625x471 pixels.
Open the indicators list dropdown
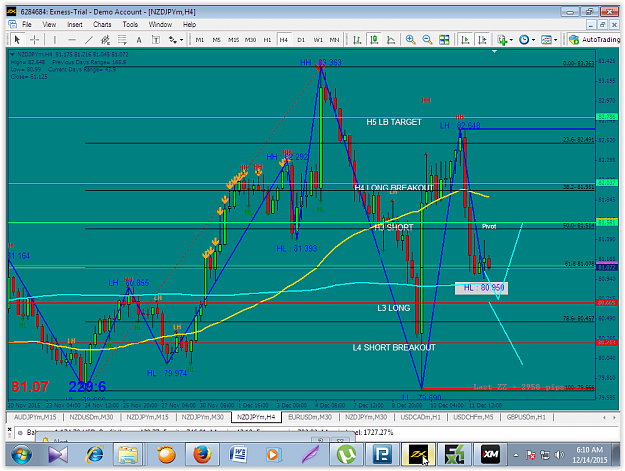(x=505, y=39)
